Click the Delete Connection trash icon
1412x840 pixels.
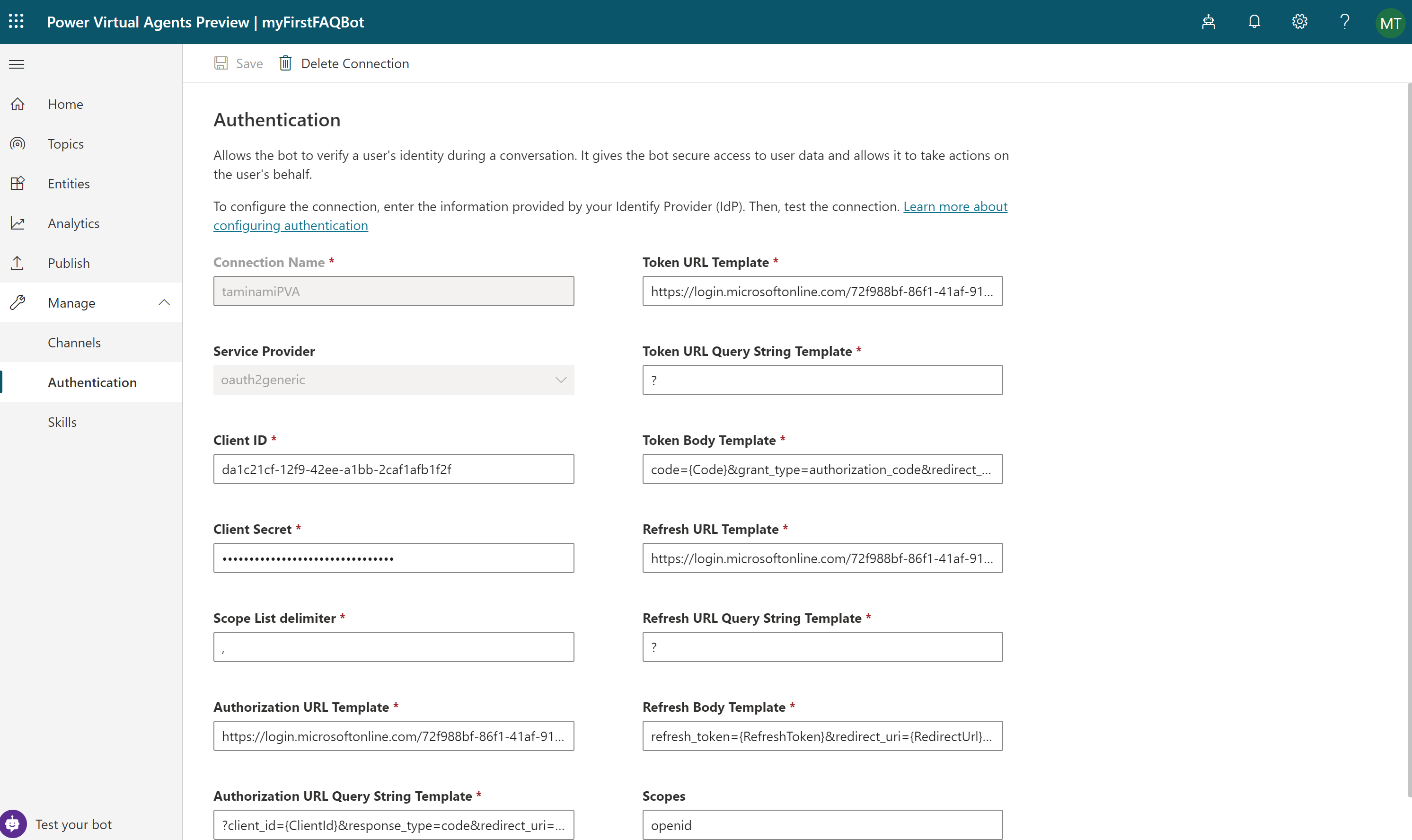click(285, 63)
